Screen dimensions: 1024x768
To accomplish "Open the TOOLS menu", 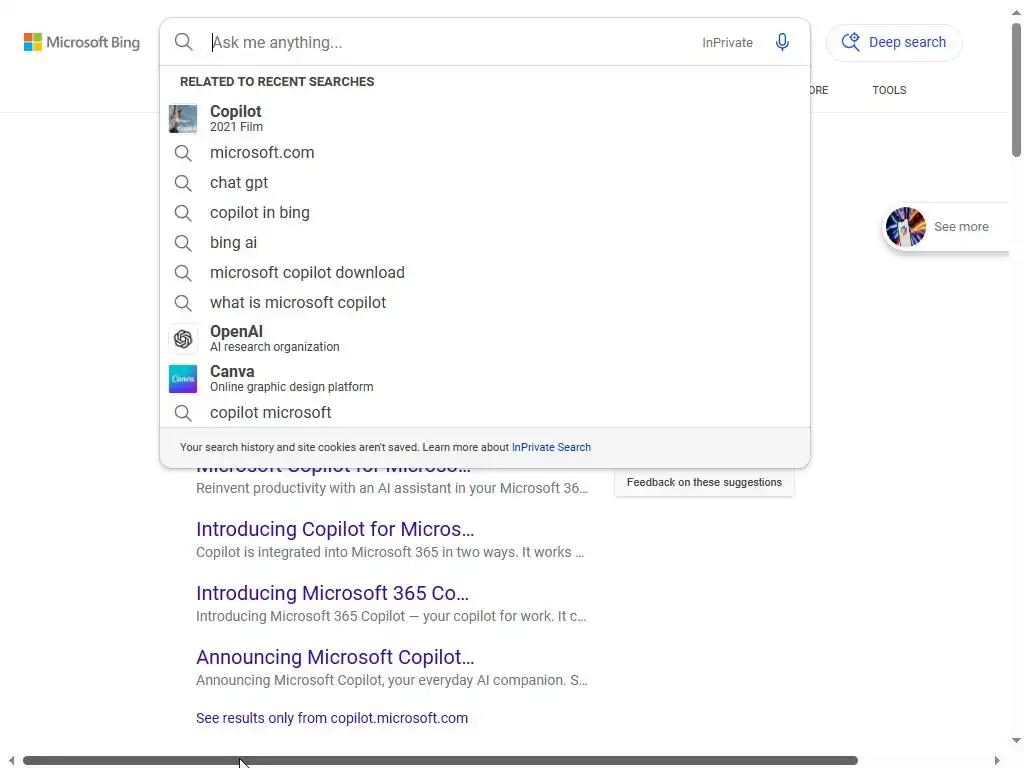I will click(889, 90).
